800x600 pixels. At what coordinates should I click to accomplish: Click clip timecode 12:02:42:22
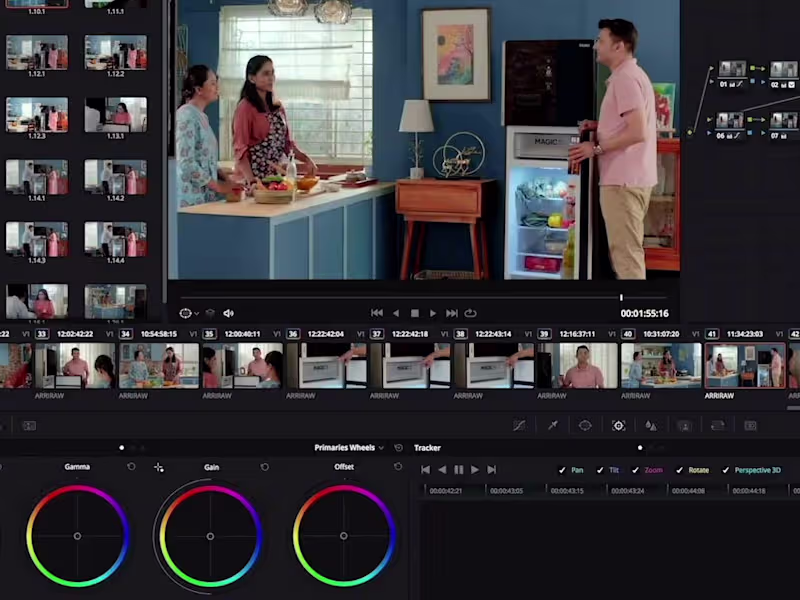(x=75, y=334)
